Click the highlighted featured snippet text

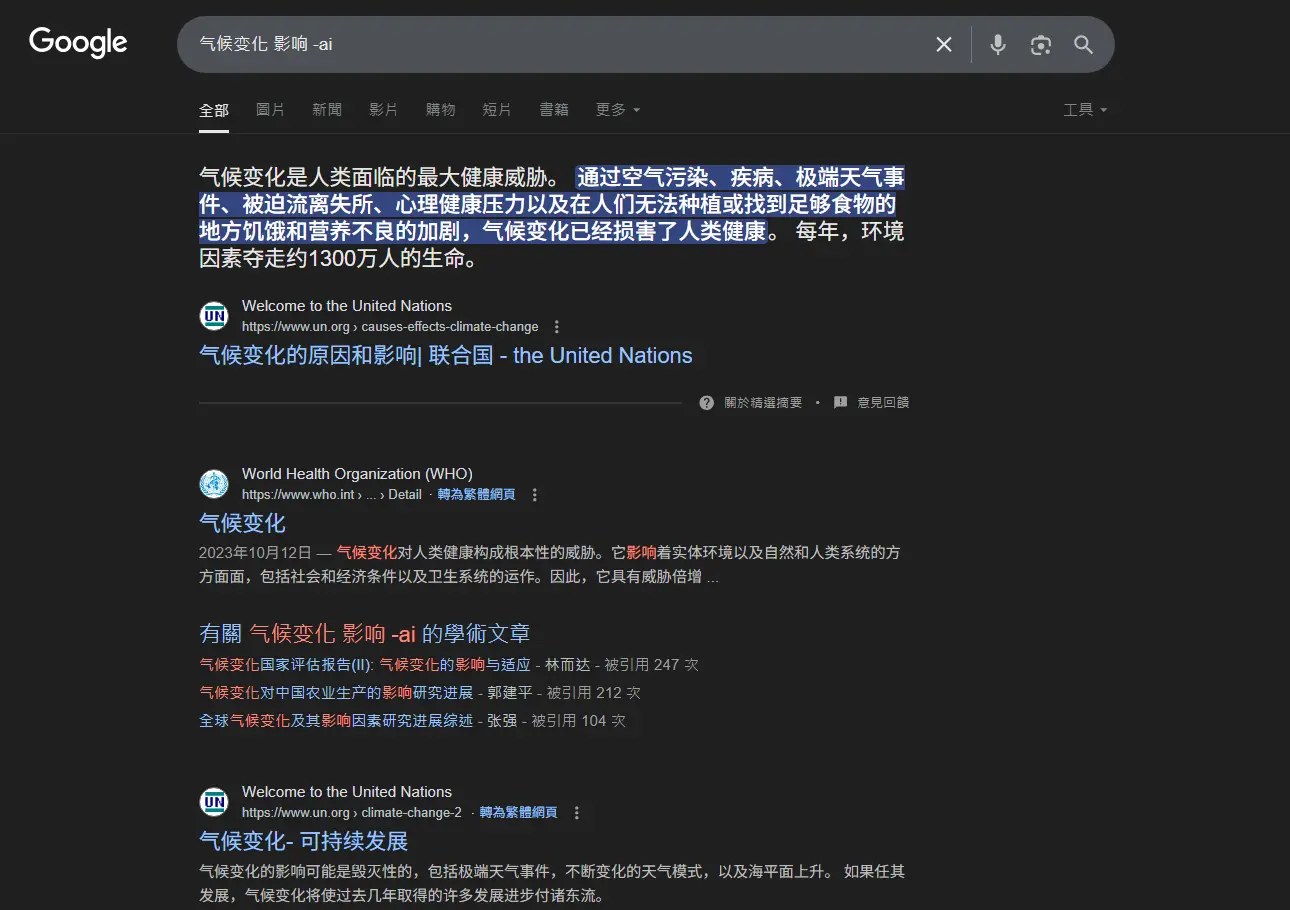(x=551, y=205)
